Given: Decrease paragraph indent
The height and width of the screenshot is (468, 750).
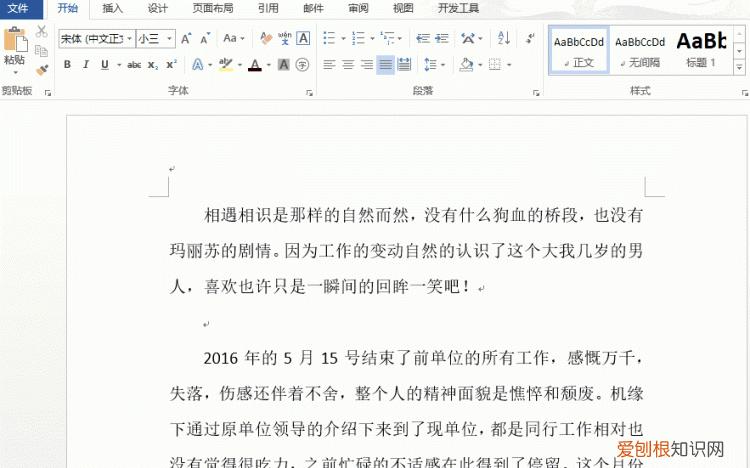Looking at the screenshot, I should pyautogui.click(x=423, y=38).
